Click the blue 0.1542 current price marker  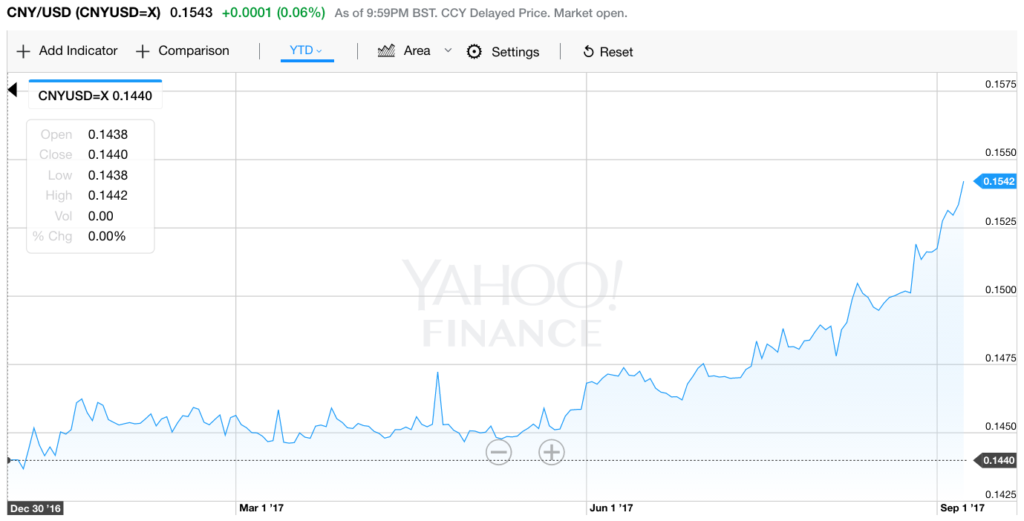(x=995, y=182)
